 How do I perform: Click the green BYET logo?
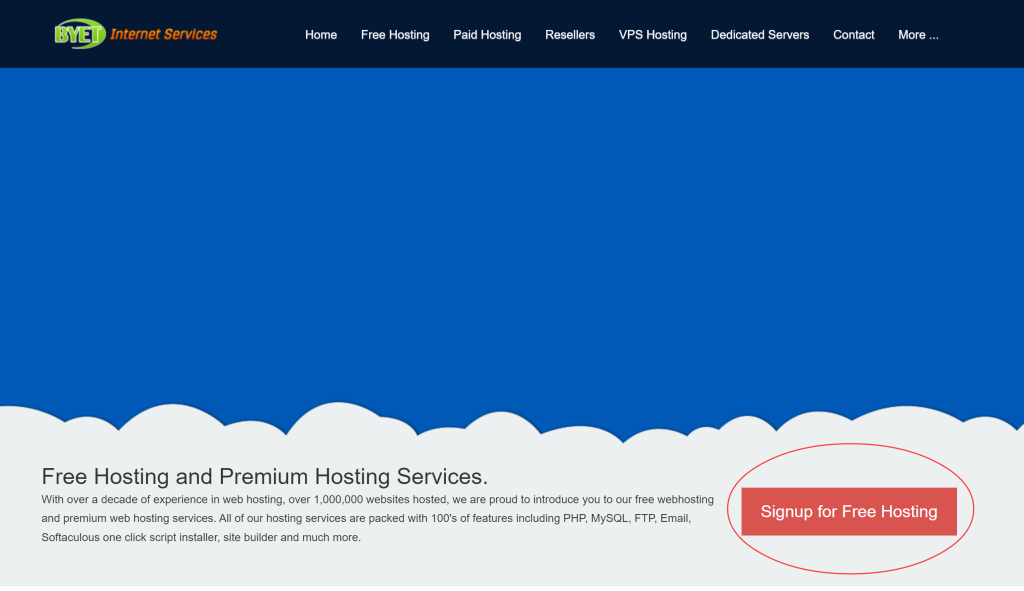79,34
